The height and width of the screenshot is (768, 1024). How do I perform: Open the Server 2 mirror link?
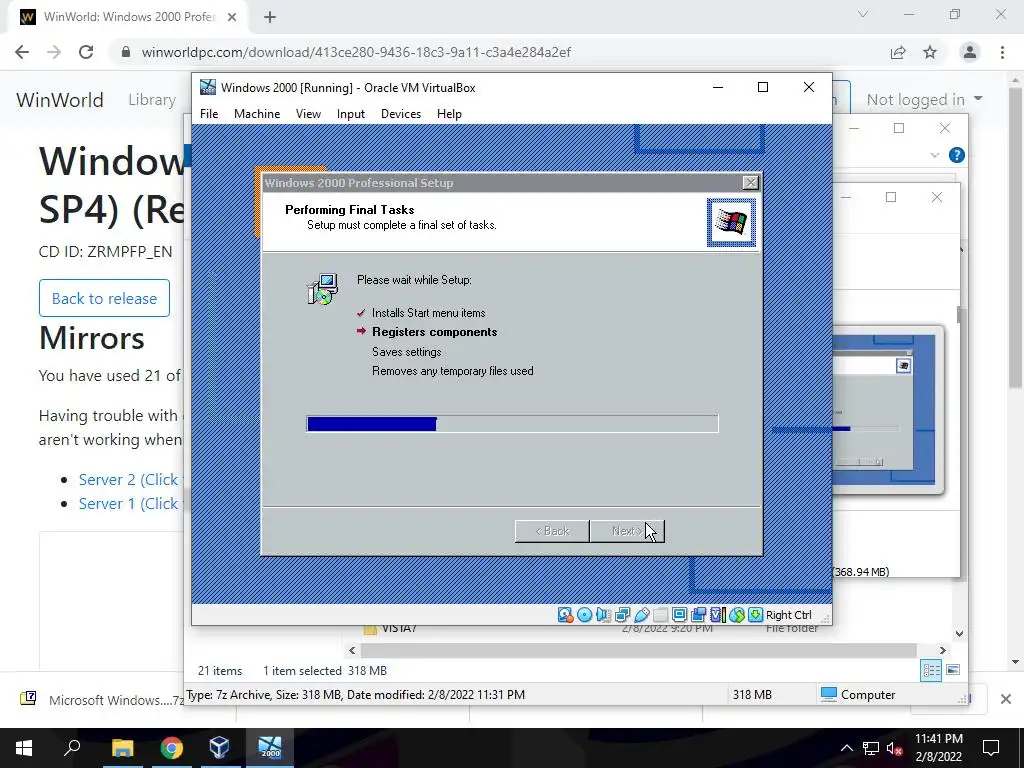pyautogui.click(x=129, y=479)
